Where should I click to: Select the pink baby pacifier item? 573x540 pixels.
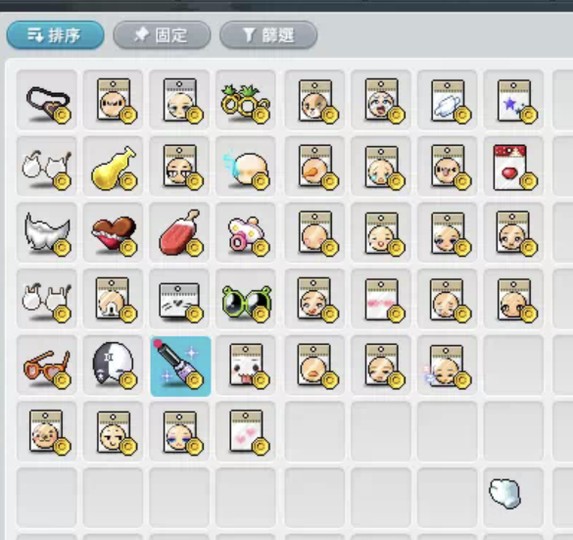pyautogui.click(x=246, y=232)
